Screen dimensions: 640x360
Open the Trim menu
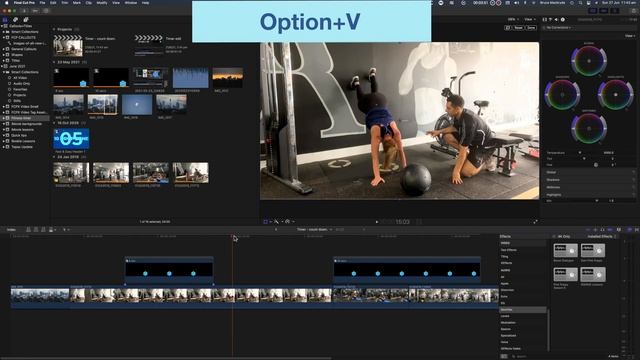point(64,3)
